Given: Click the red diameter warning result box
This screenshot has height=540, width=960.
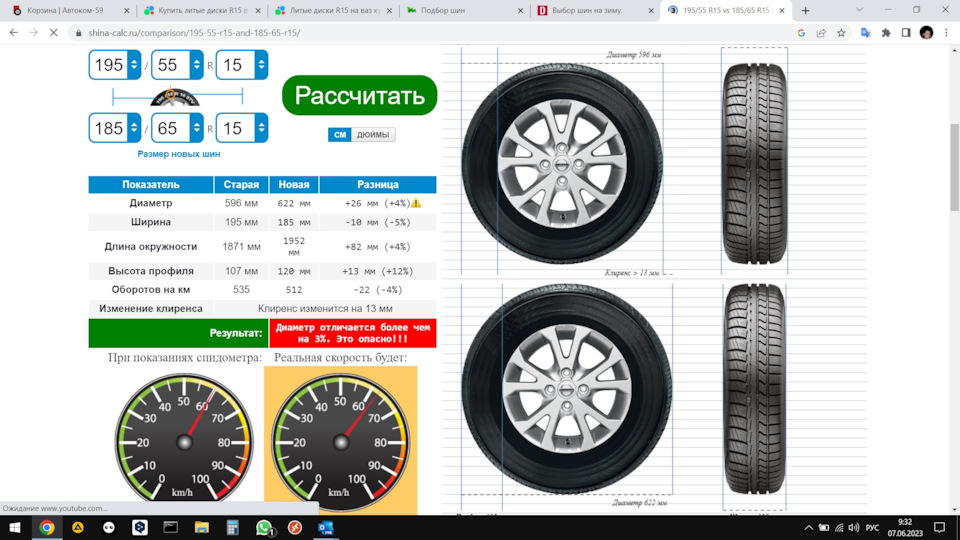Looking at the screenshot, I should point(353,333).
